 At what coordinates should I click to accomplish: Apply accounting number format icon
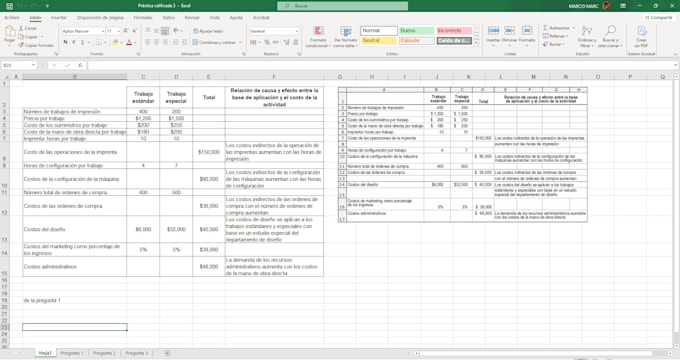pos(253,43)
